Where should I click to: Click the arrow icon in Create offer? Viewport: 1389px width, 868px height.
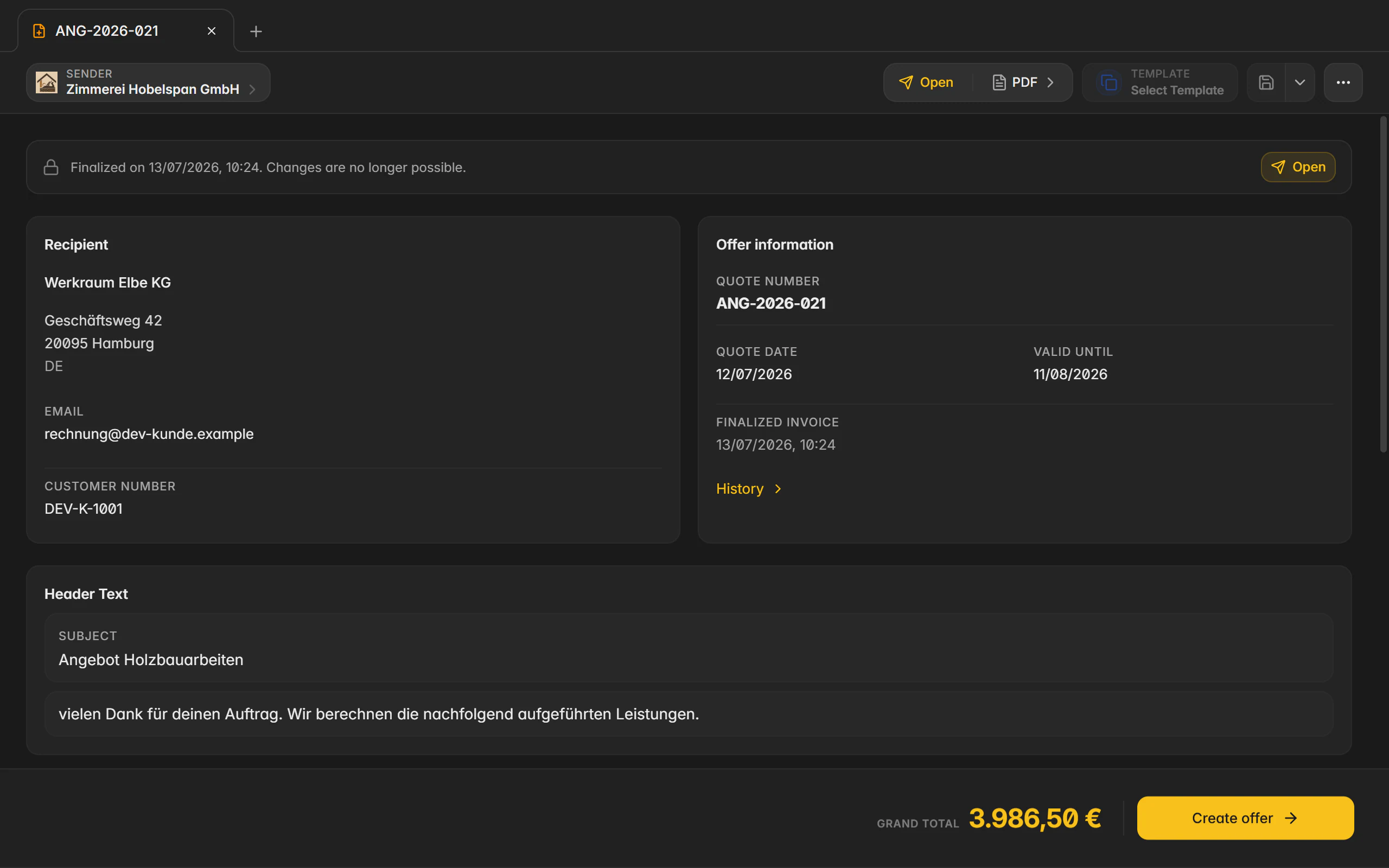(1291, 818)
